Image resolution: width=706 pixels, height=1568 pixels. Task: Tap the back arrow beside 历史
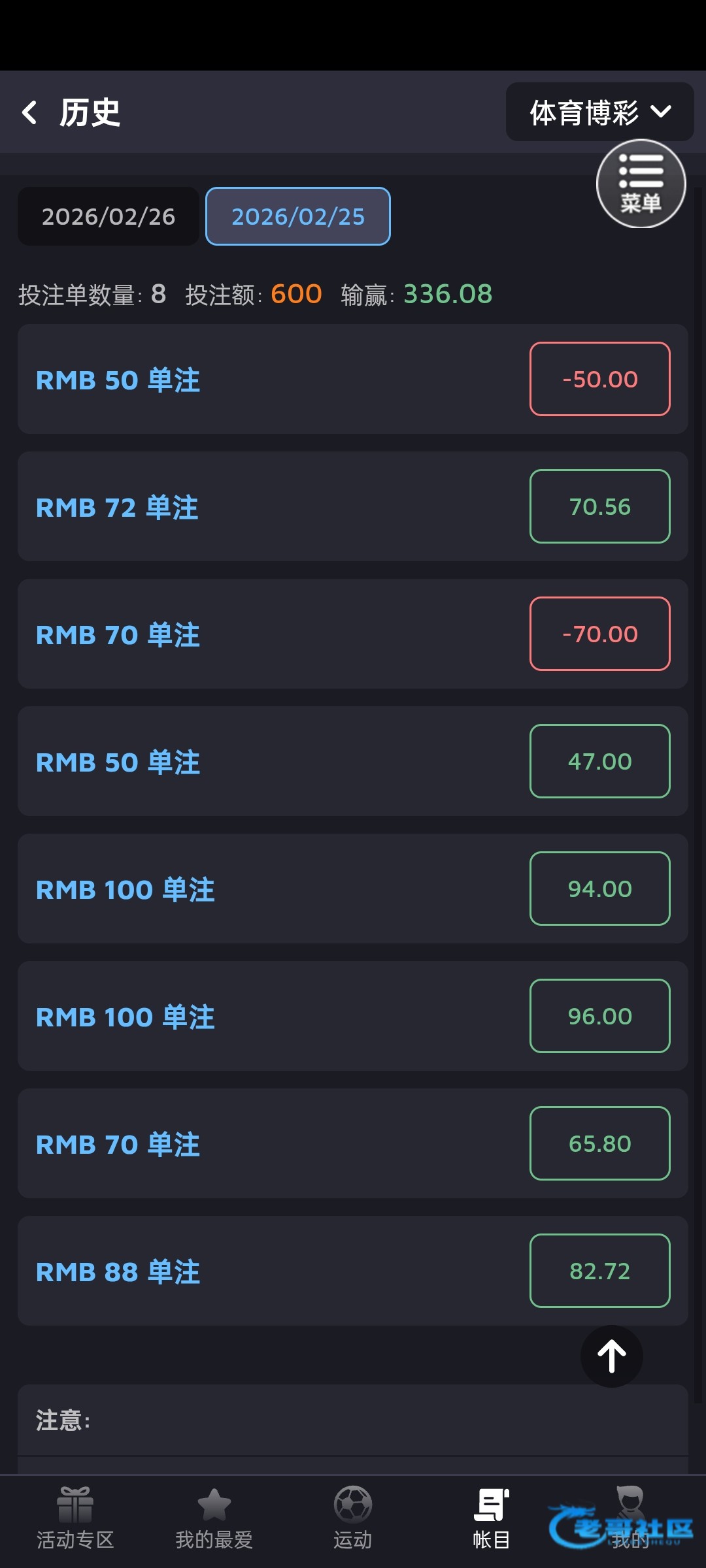pos(30,112)
